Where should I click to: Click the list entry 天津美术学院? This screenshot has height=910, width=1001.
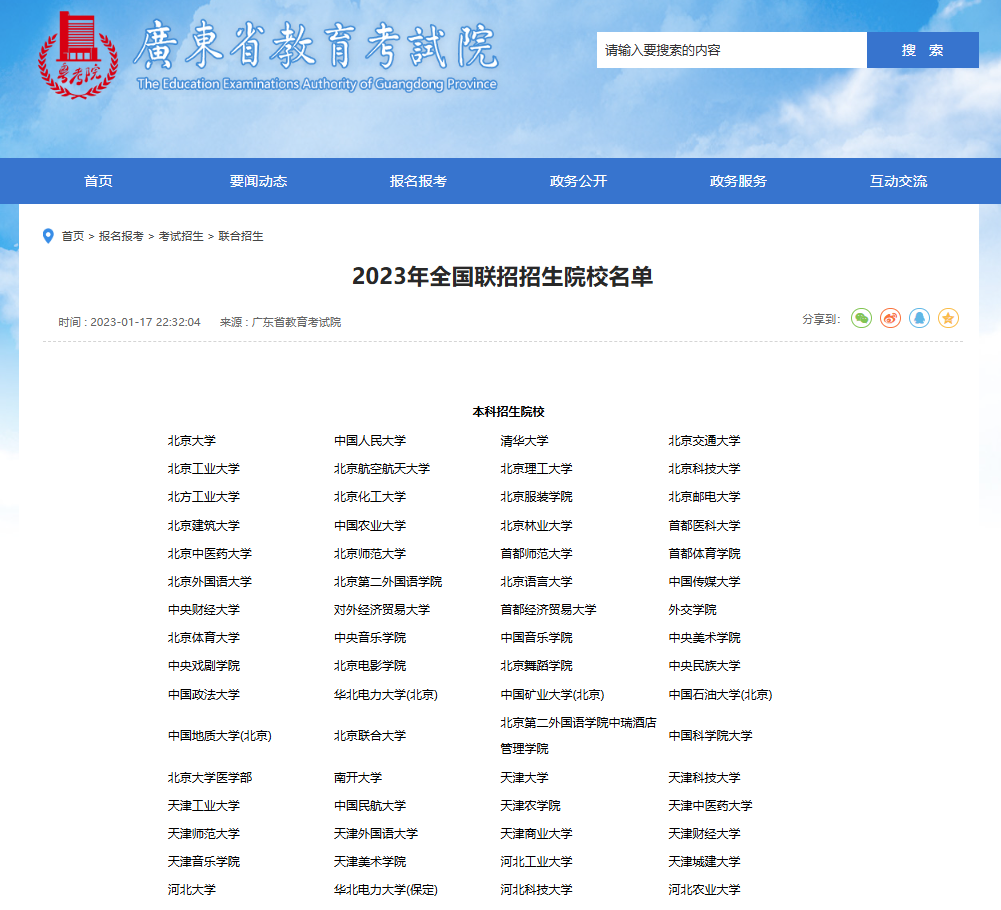tap(370, 862)
